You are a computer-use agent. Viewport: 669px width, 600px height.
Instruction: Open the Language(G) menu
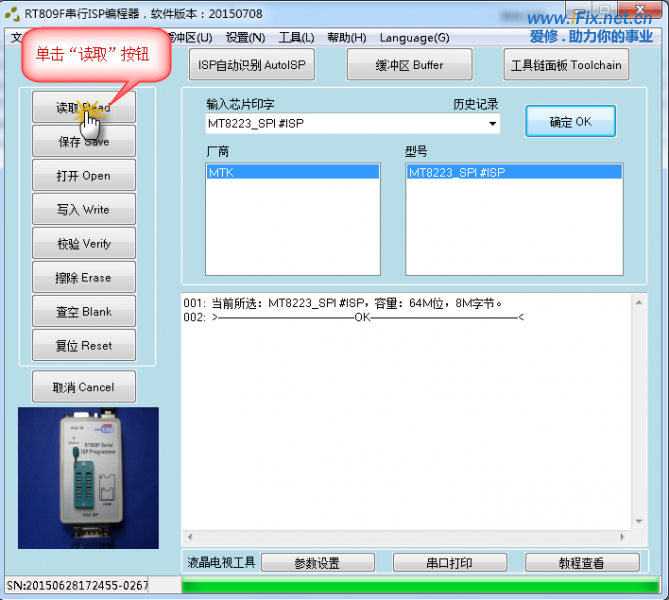(x=414, y=38)
